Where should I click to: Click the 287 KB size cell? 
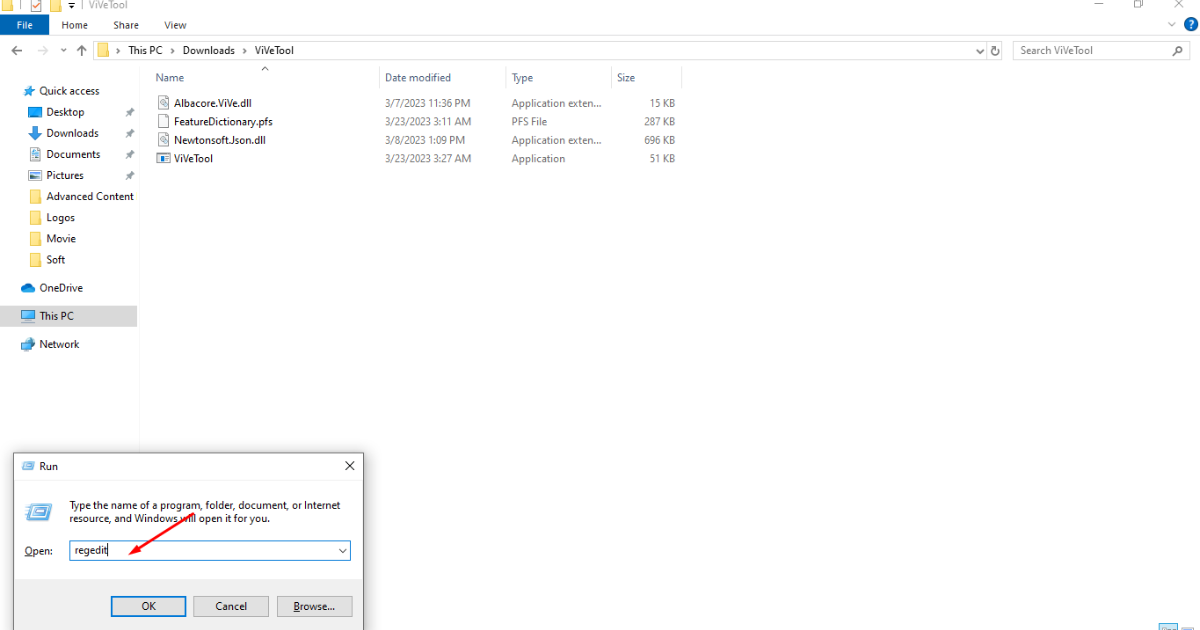pos(660,122)
